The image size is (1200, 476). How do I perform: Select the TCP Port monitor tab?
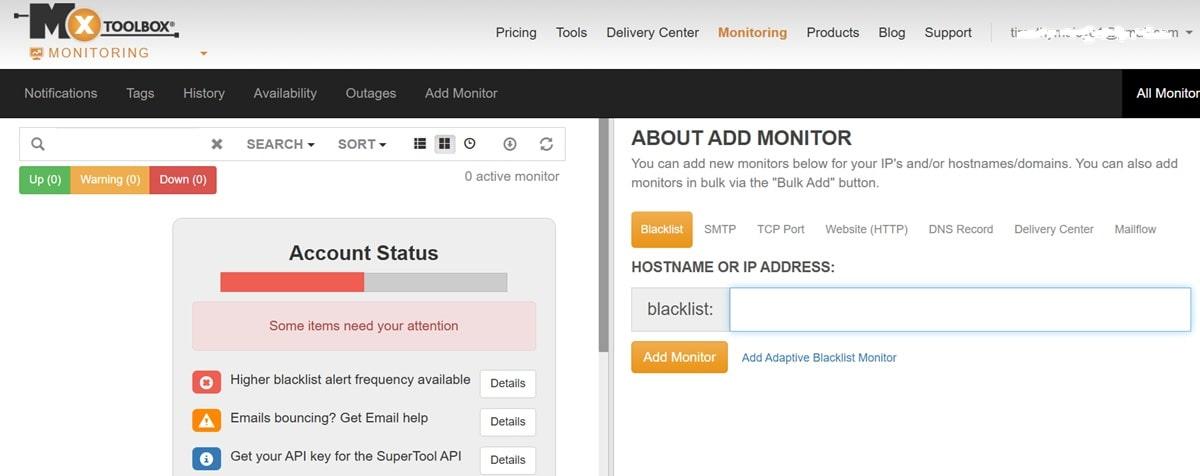(781, 229)
